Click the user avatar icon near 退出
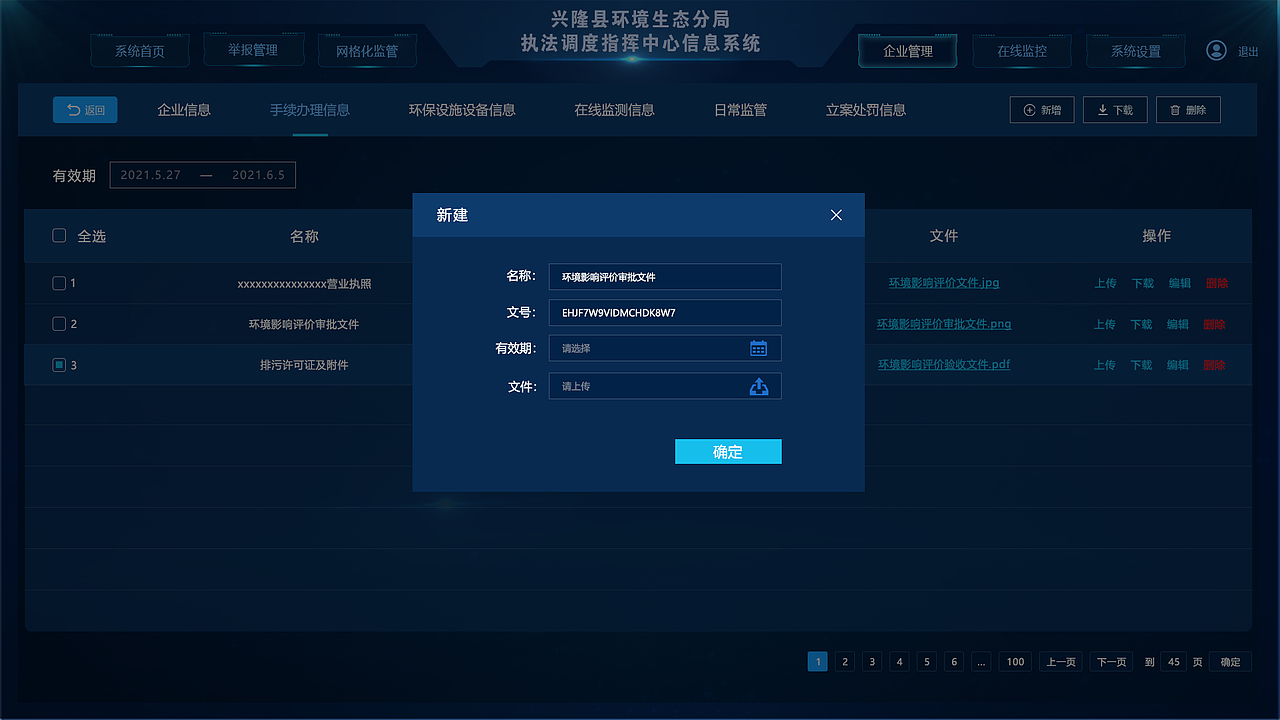Image resolution: width=1280 pixels, height=720 pixels. (x=1216, y=49)
